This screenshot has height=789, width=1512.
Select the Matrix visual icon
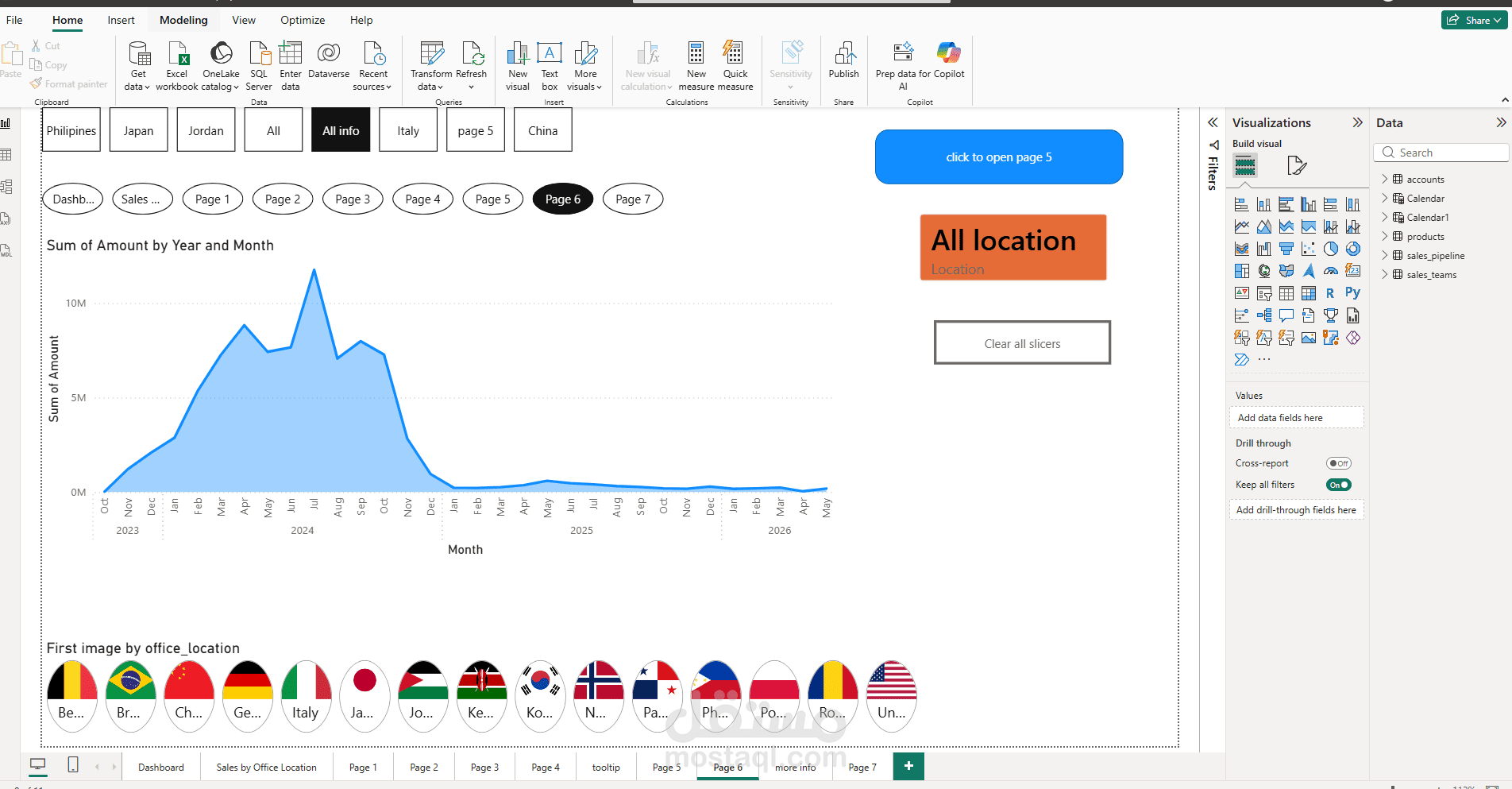pos(1309,293)
